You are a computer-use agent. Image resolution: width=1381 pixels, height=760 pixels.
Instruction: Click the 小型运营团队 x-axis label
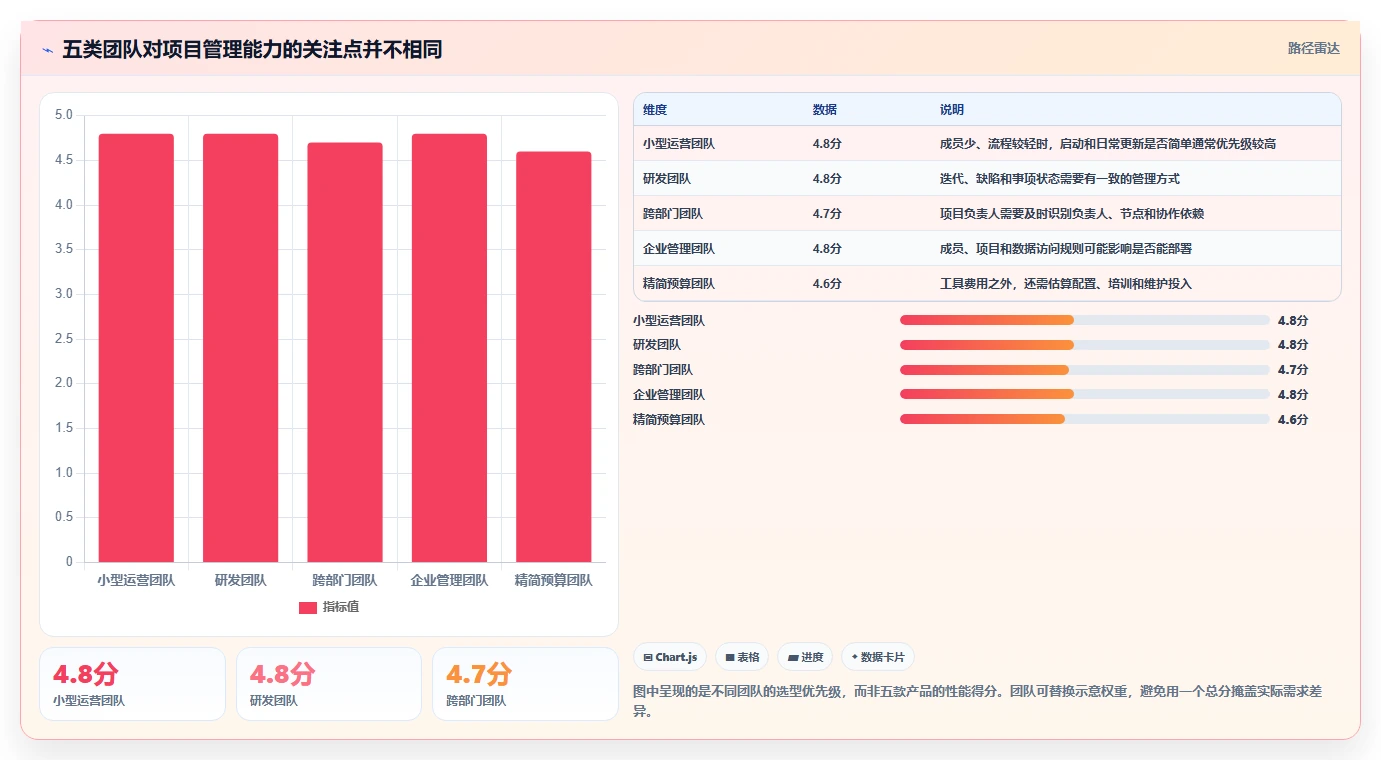click(136, 580)
